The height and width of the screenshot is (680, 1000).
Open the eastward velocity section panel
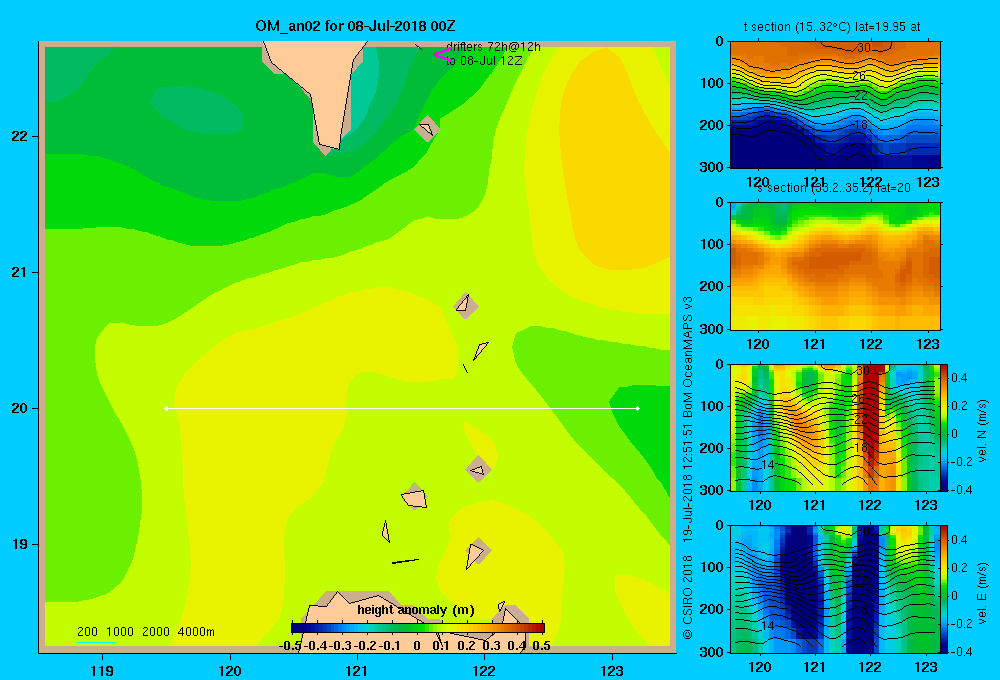click(x=835, y=589)
